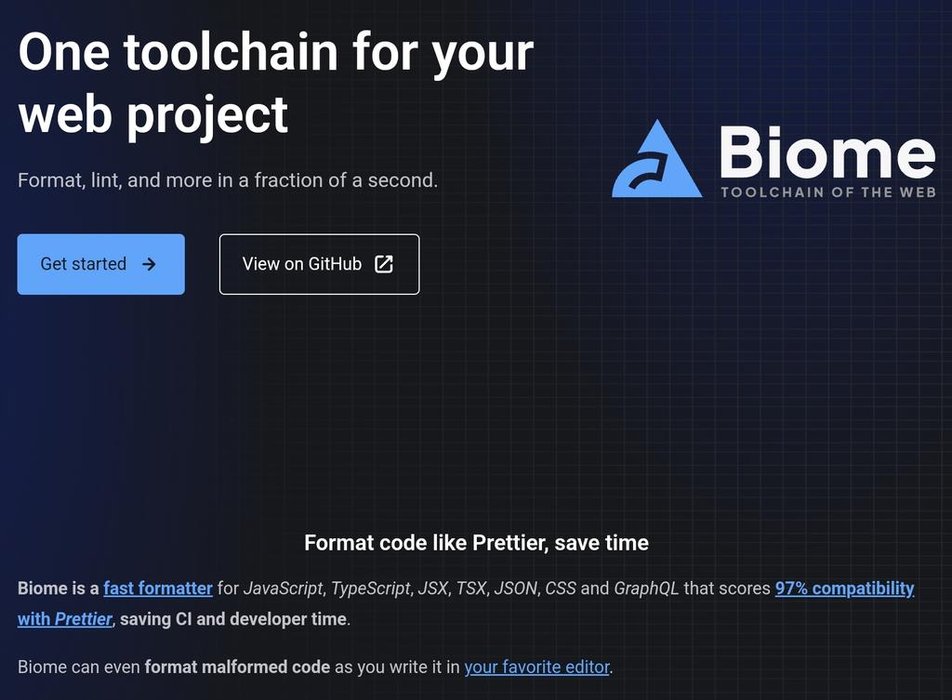Open the View on GitHub button

point(319,264)
